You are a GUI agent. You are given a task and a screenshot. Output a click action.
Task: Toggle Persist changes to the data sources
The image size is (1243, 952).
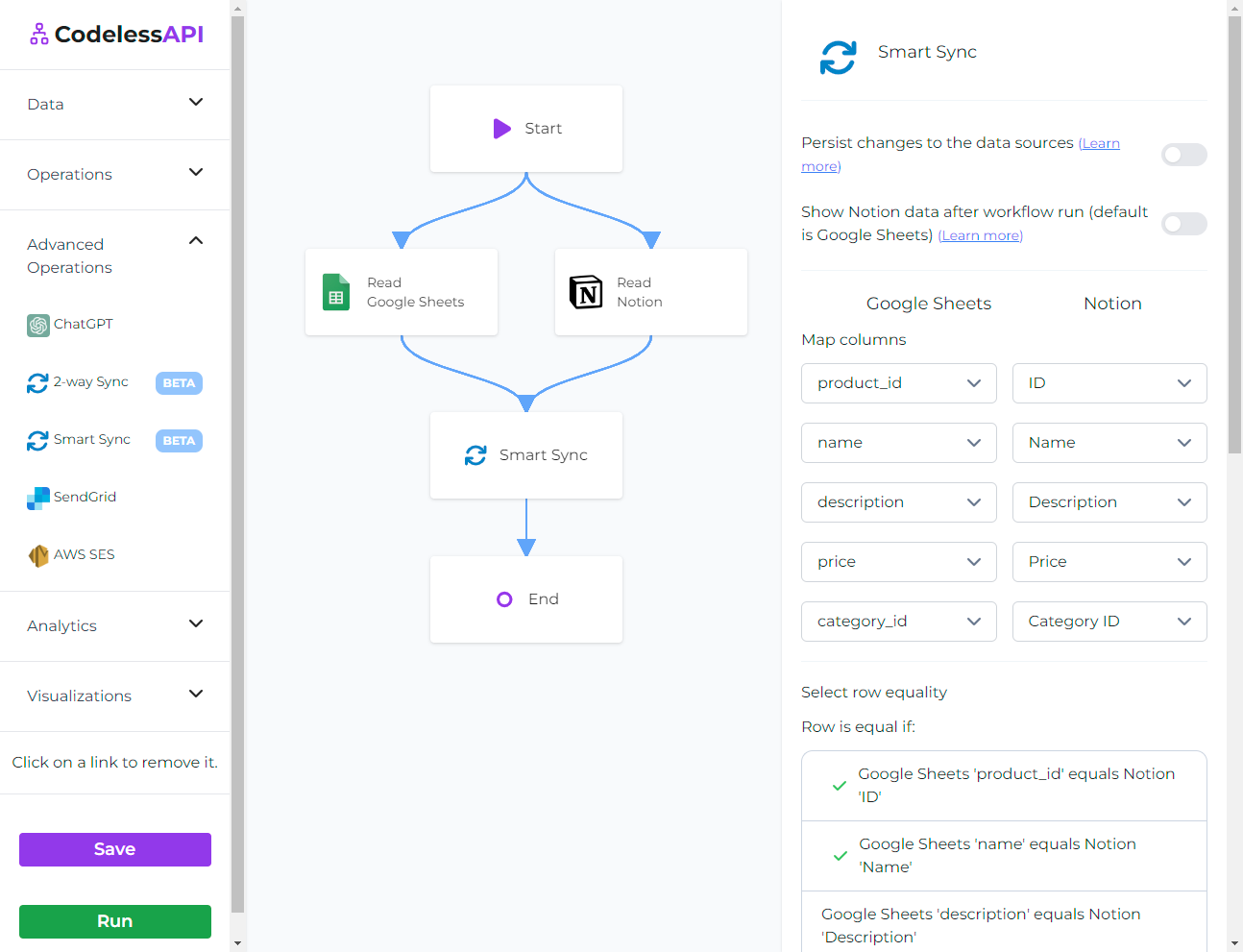click(x=1183, y=155)
